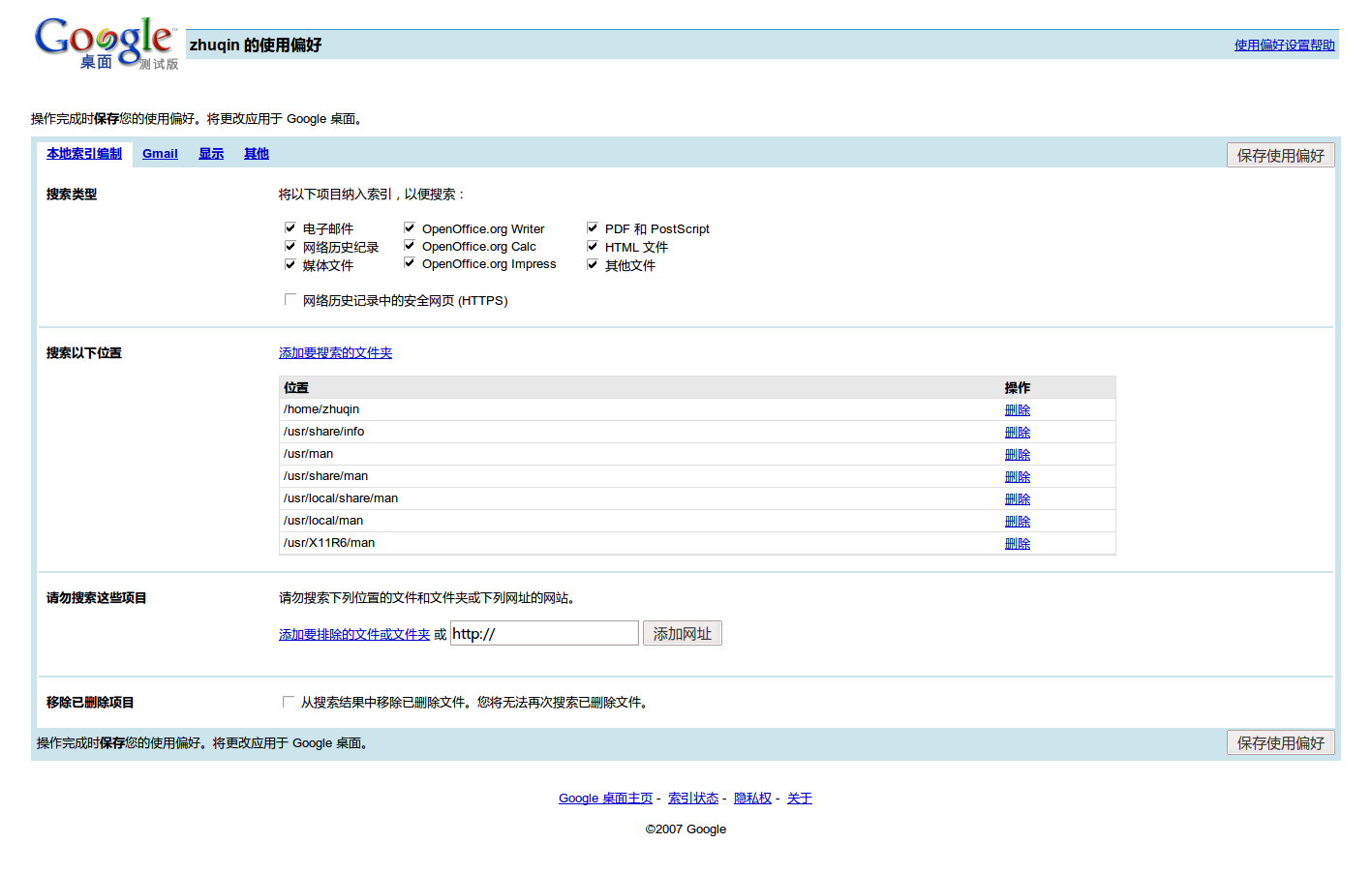The width and height of the screenshot is (1372, 874).
Task: Delete /usr/local/share/man location
Action: [x=1018, y=499]
